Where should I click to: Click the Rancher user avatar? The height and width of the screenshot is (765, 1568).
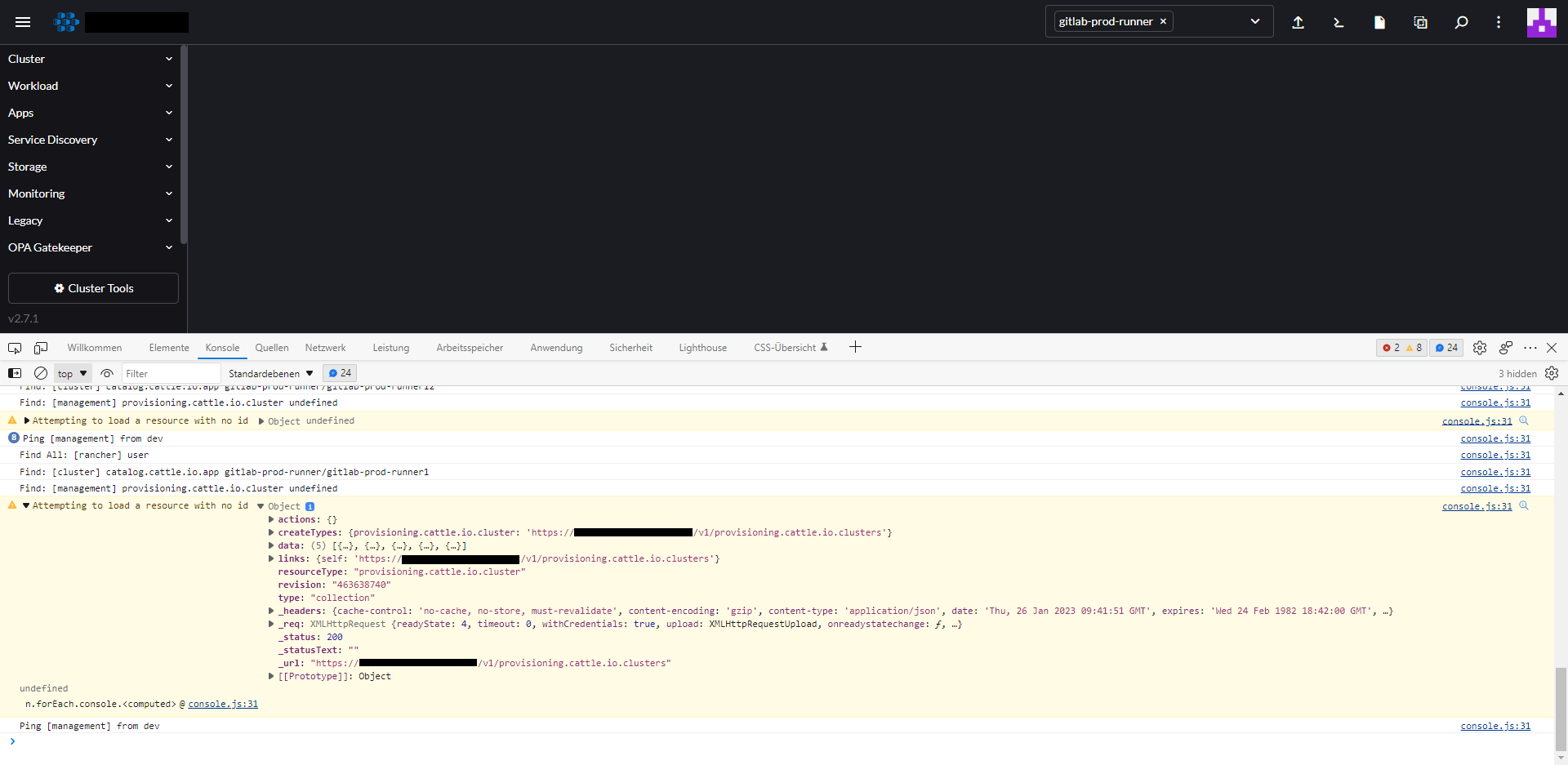point(1542,22)
